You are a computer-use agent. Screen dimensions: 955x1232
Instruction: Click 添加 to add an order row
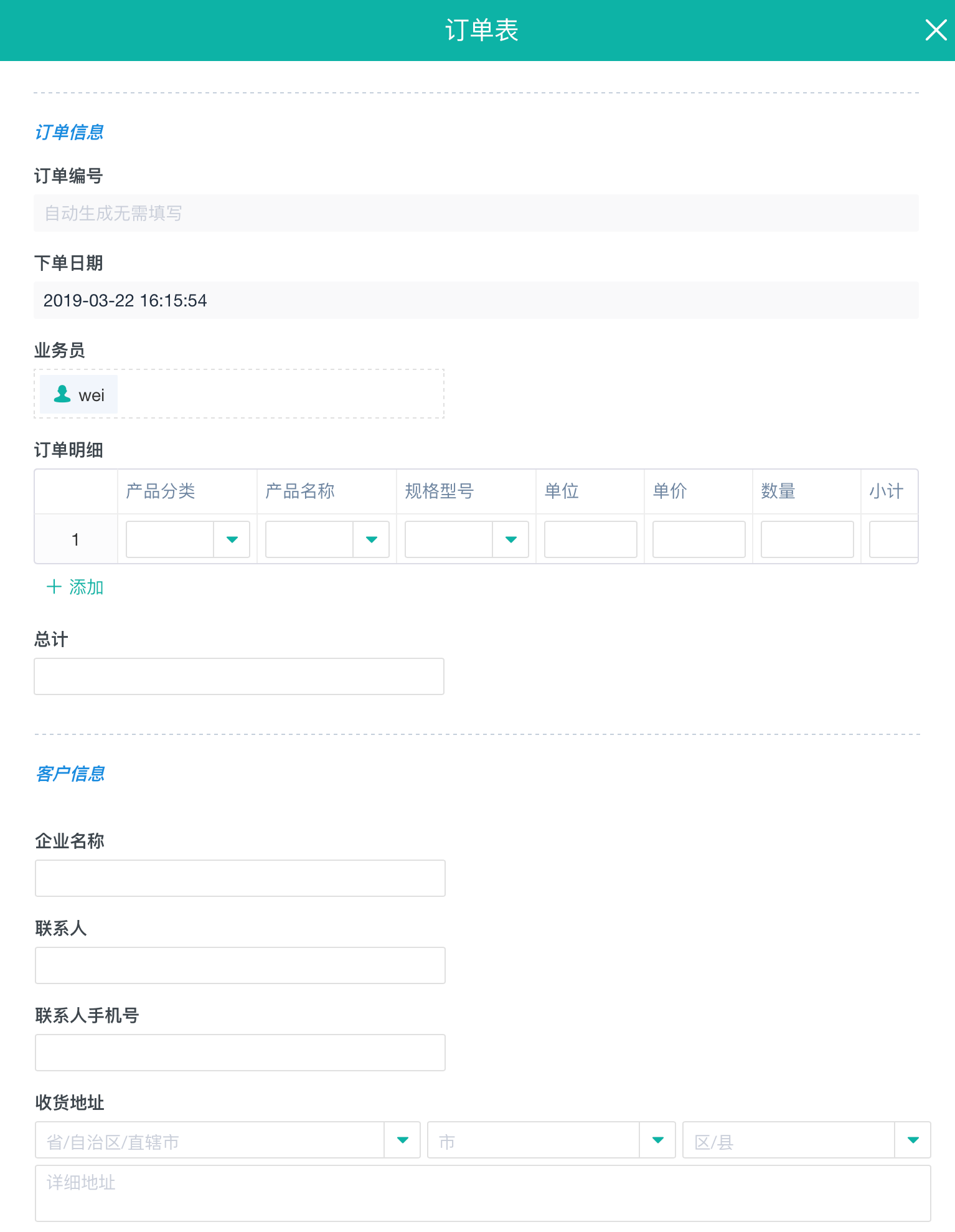(75, 587)
